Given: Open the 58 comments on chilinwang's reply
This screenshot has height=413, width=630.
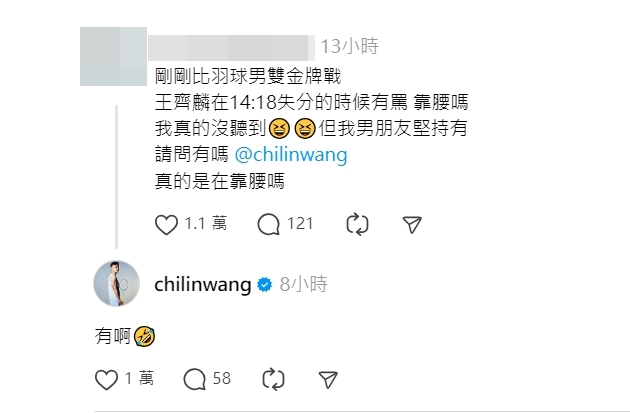Looking at the screenshot, I should [x=194, y=379].
